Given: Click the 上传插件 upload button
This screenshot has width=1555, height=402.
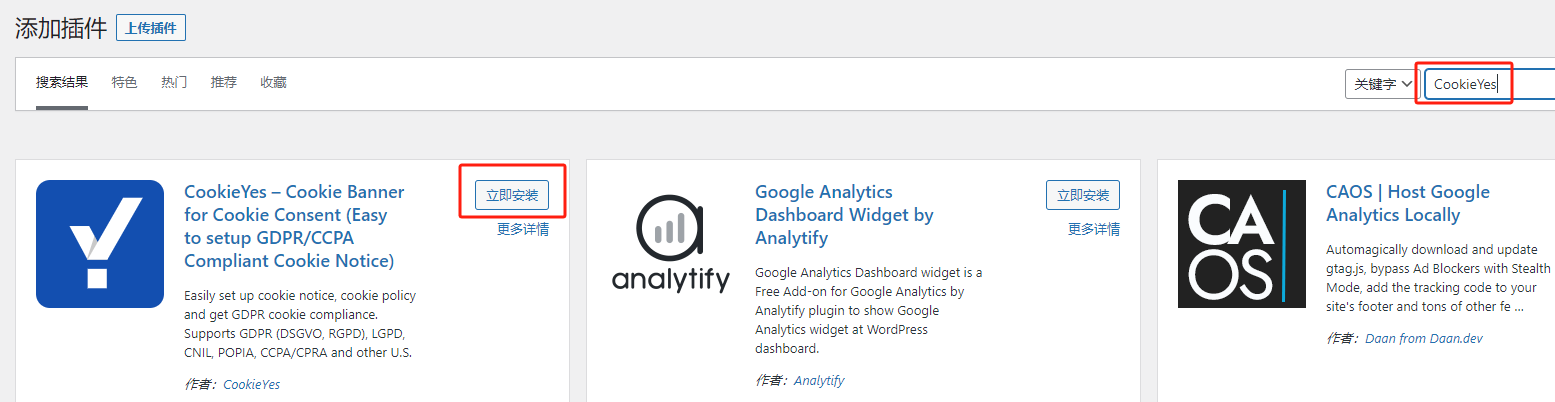Looking at the screenshot, I should pos(151,28).
